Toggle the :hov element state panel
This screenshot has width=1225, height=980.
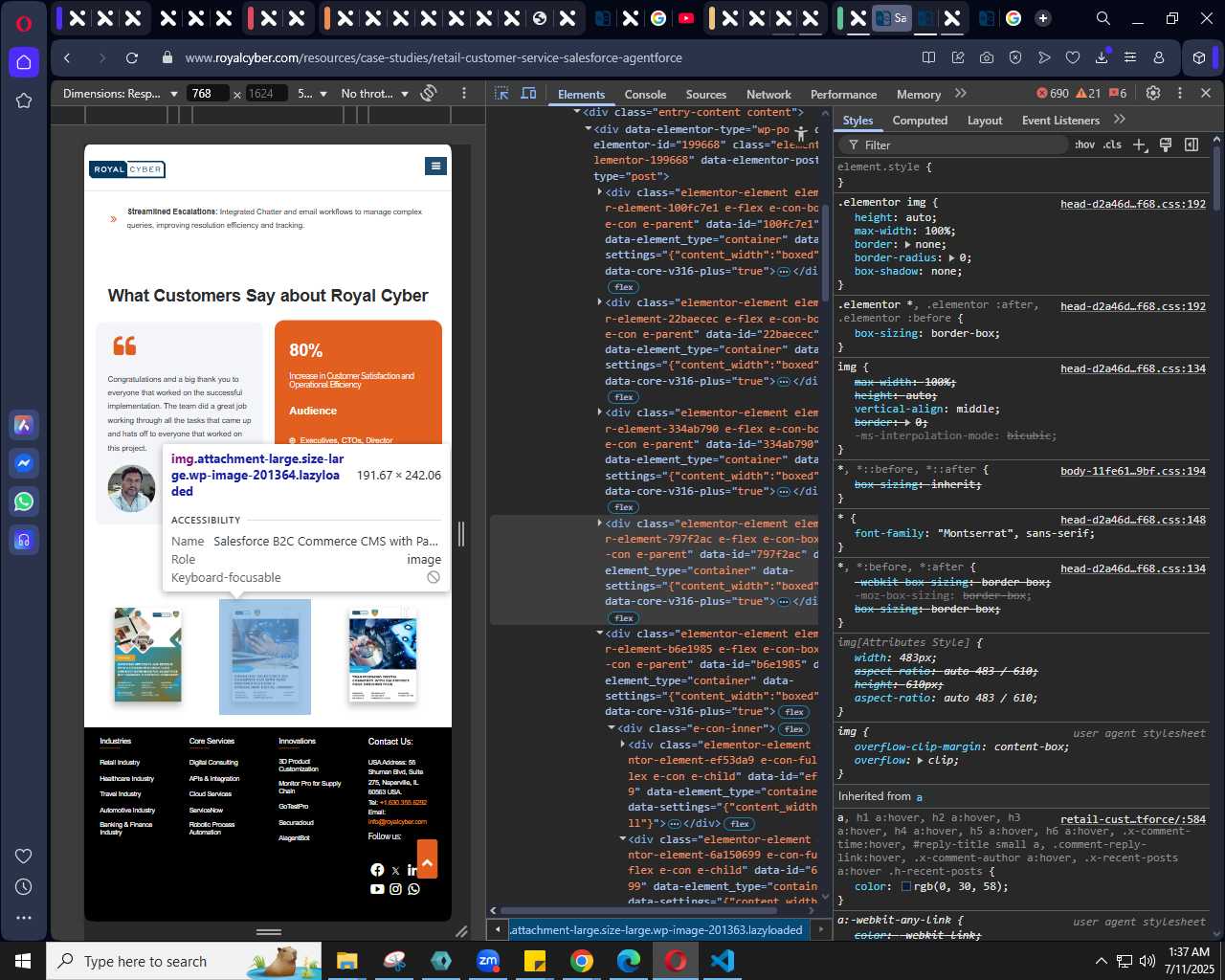point(1084,145)
